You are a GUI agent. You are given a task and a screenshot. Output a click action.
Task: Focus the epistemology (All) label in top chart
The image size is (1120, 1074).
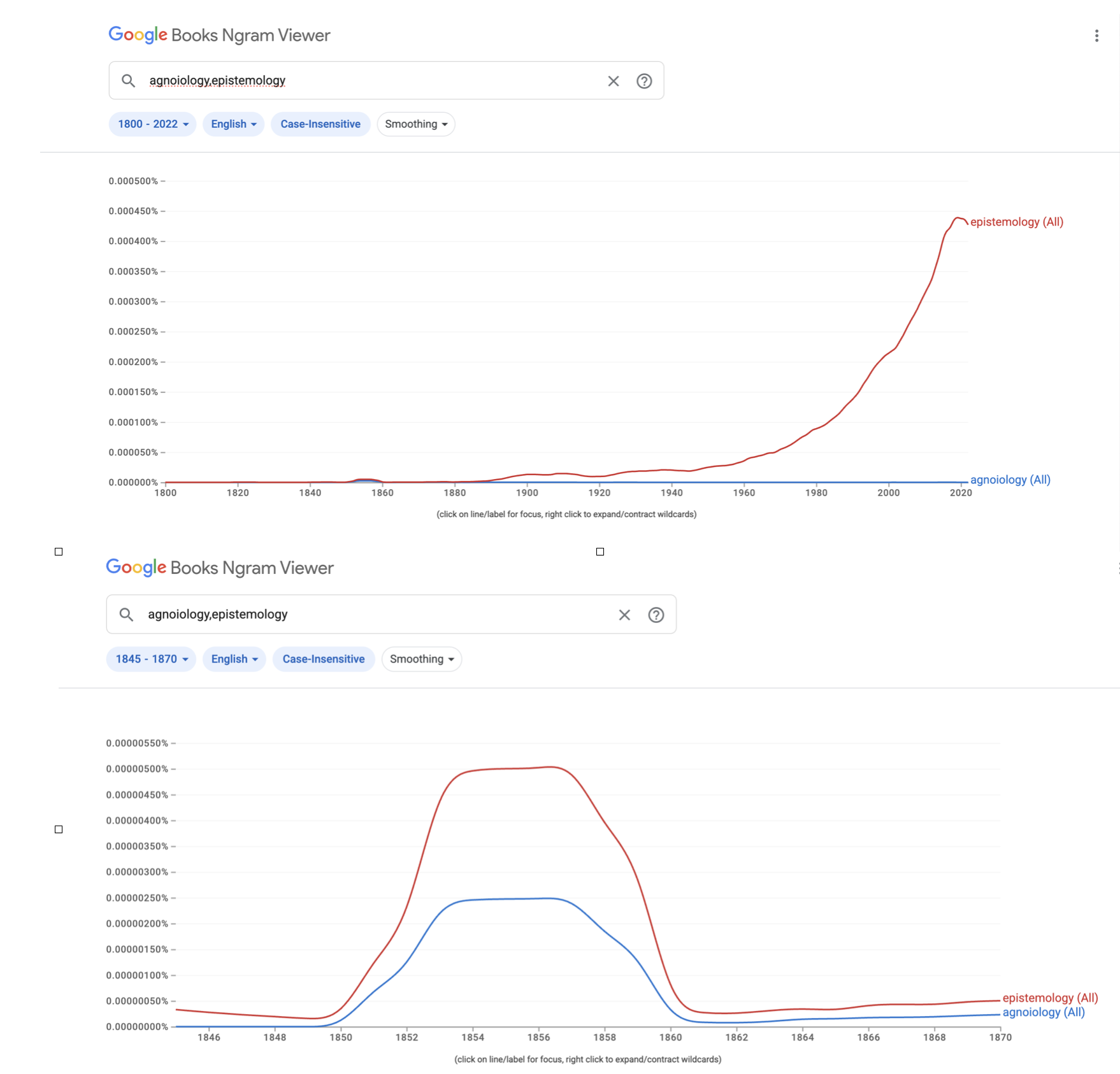1016,222
